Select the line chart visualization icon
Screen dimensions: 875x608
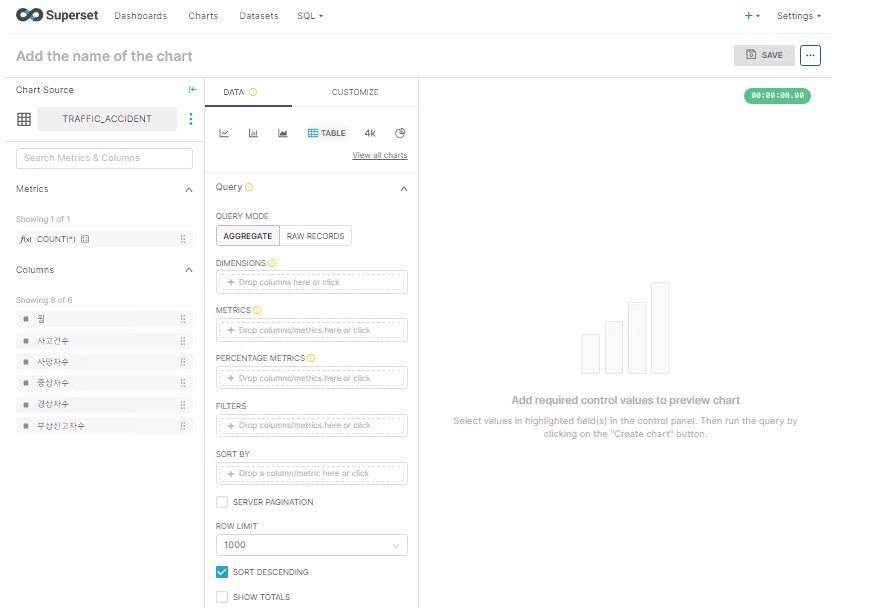tap(224, 133)
